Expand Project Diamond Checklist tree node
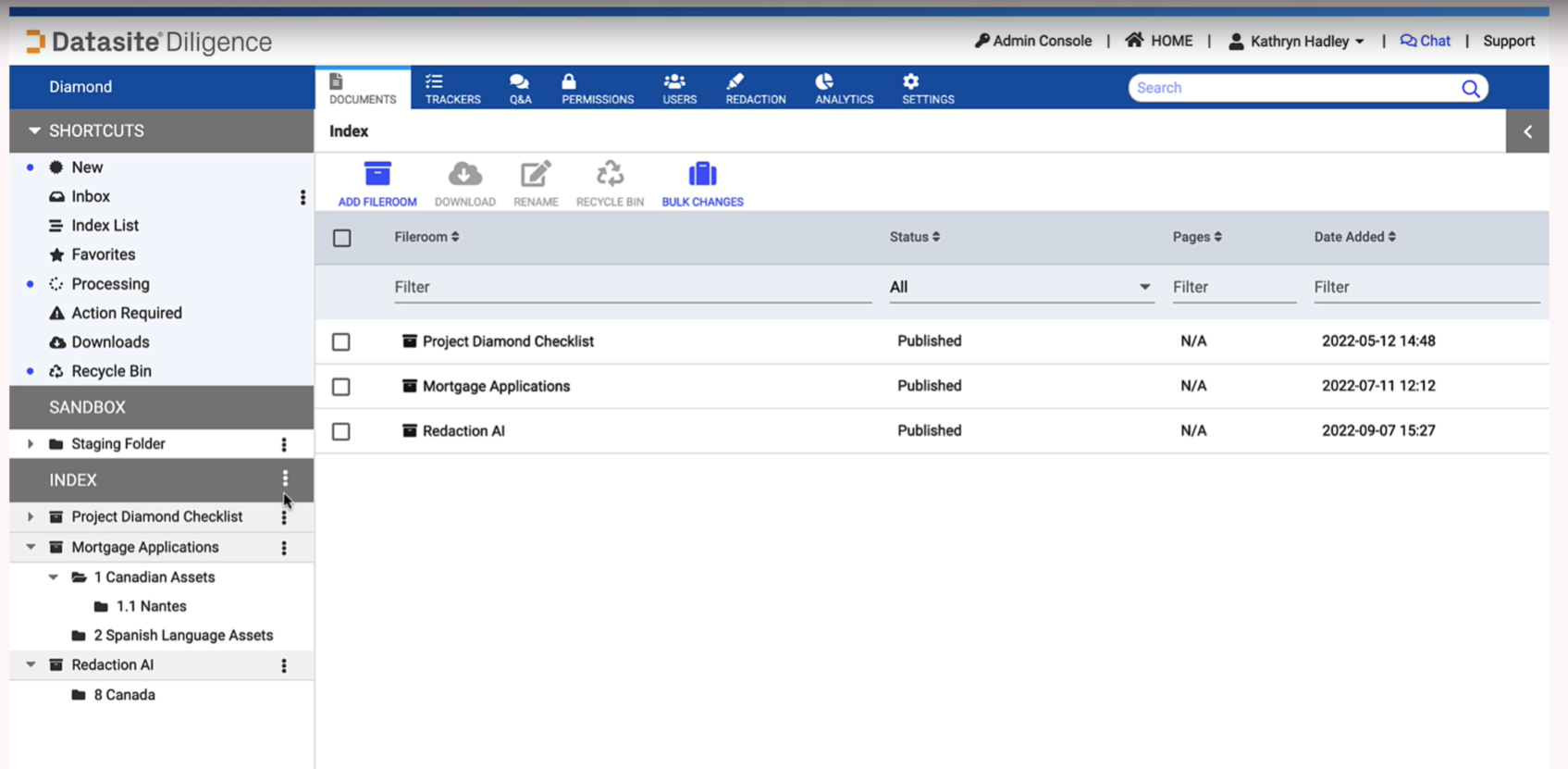This screenshot has width=1568, height=769. coord(31,517)
